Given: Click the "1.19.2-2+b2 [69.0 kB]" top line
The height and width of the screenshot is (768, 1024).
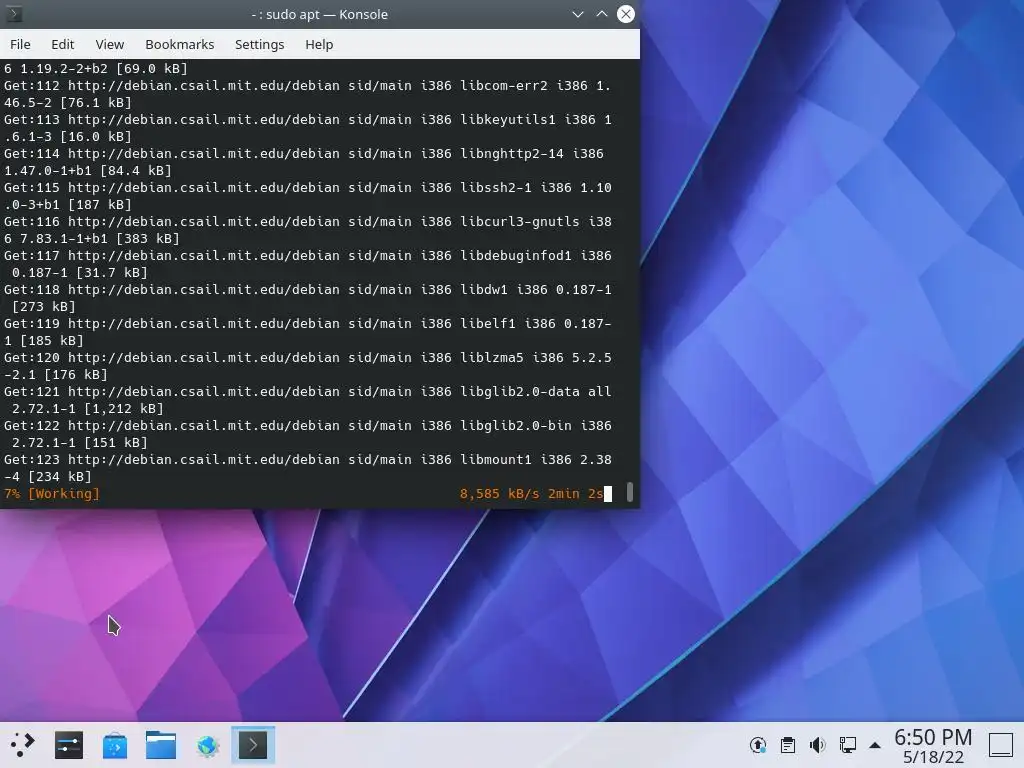Looking at the screenshot, I should tap(104, 69).
